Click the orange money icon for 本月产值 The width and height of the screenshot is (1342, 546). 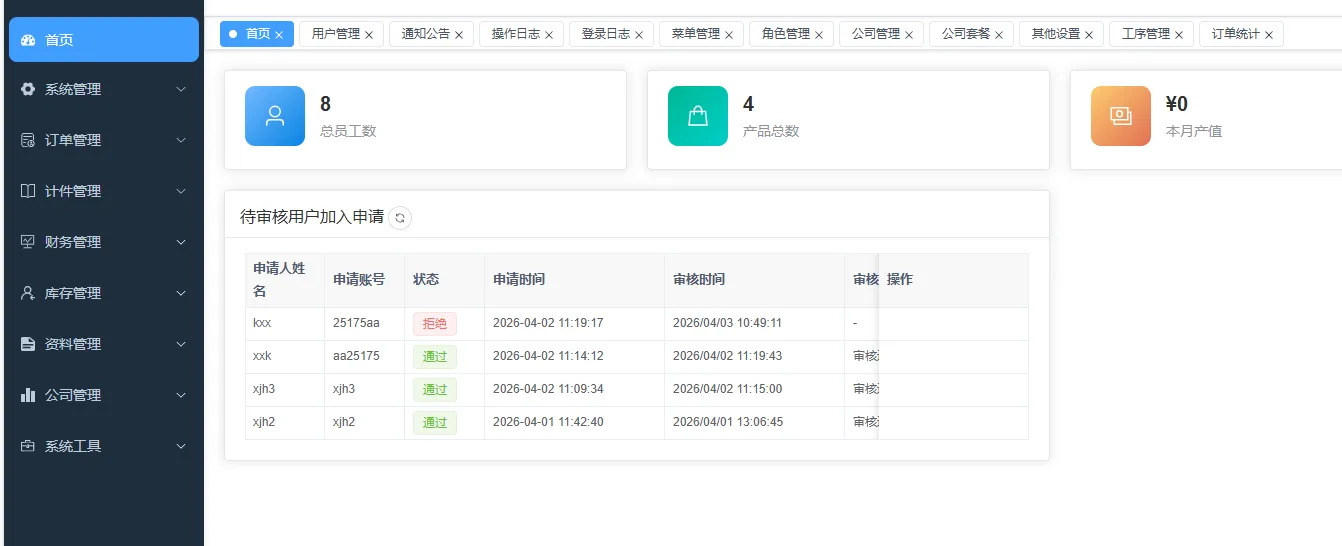coord(1121,116)
